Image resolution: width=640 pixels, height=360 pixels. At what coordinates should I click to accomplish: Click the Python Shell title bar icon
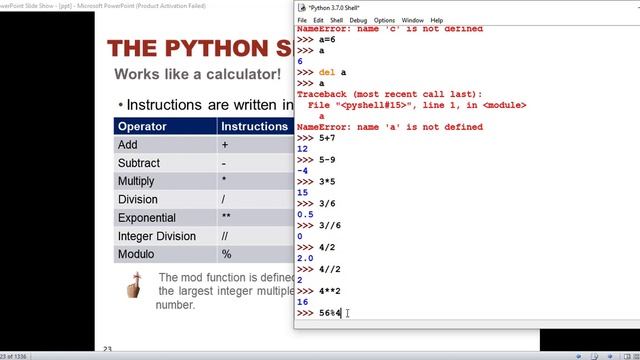click(302, 8)
